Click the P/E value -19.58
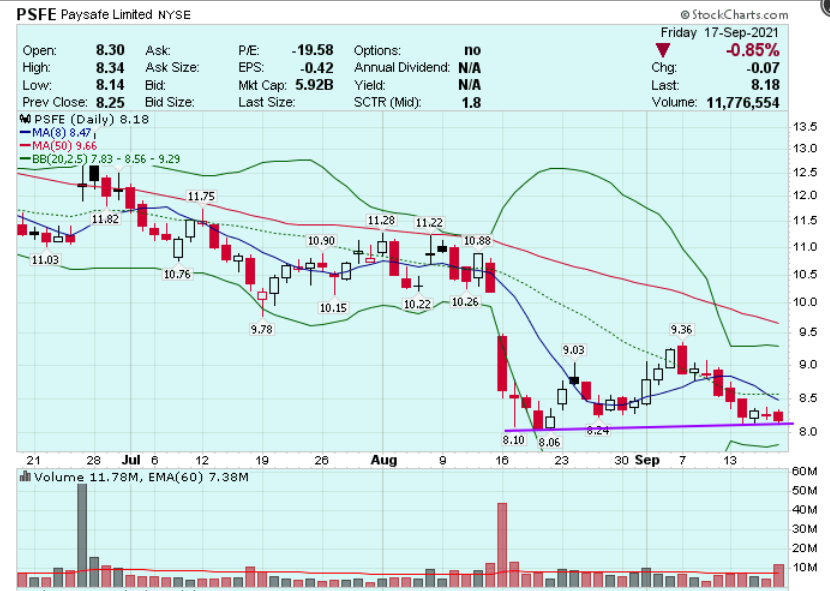Image resolution: width=830 pixels, height=591 pixels. [x=312, y=50]
